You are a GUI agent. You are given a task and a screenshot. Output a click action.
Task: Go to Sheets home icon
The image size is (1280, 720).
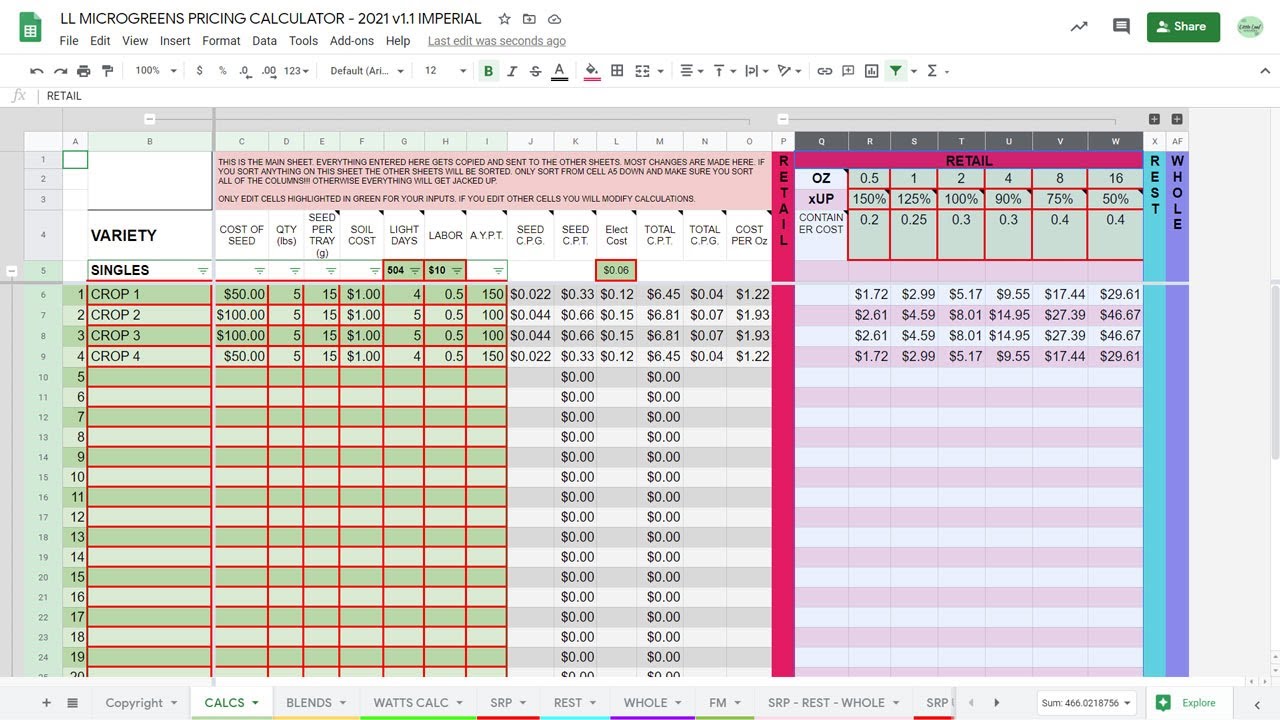point(30,28)
